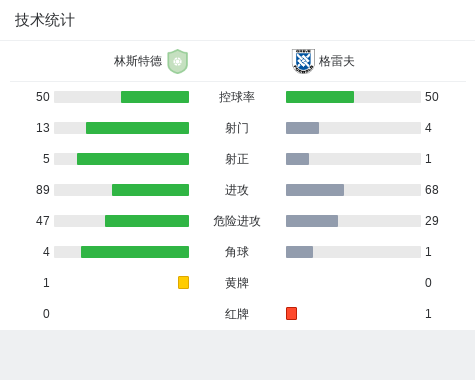Image resolution: width=475 pixels, height=380 pixels.
Task: Click the 格雷夫 blue crest team logo
Action: click(303, 61)
